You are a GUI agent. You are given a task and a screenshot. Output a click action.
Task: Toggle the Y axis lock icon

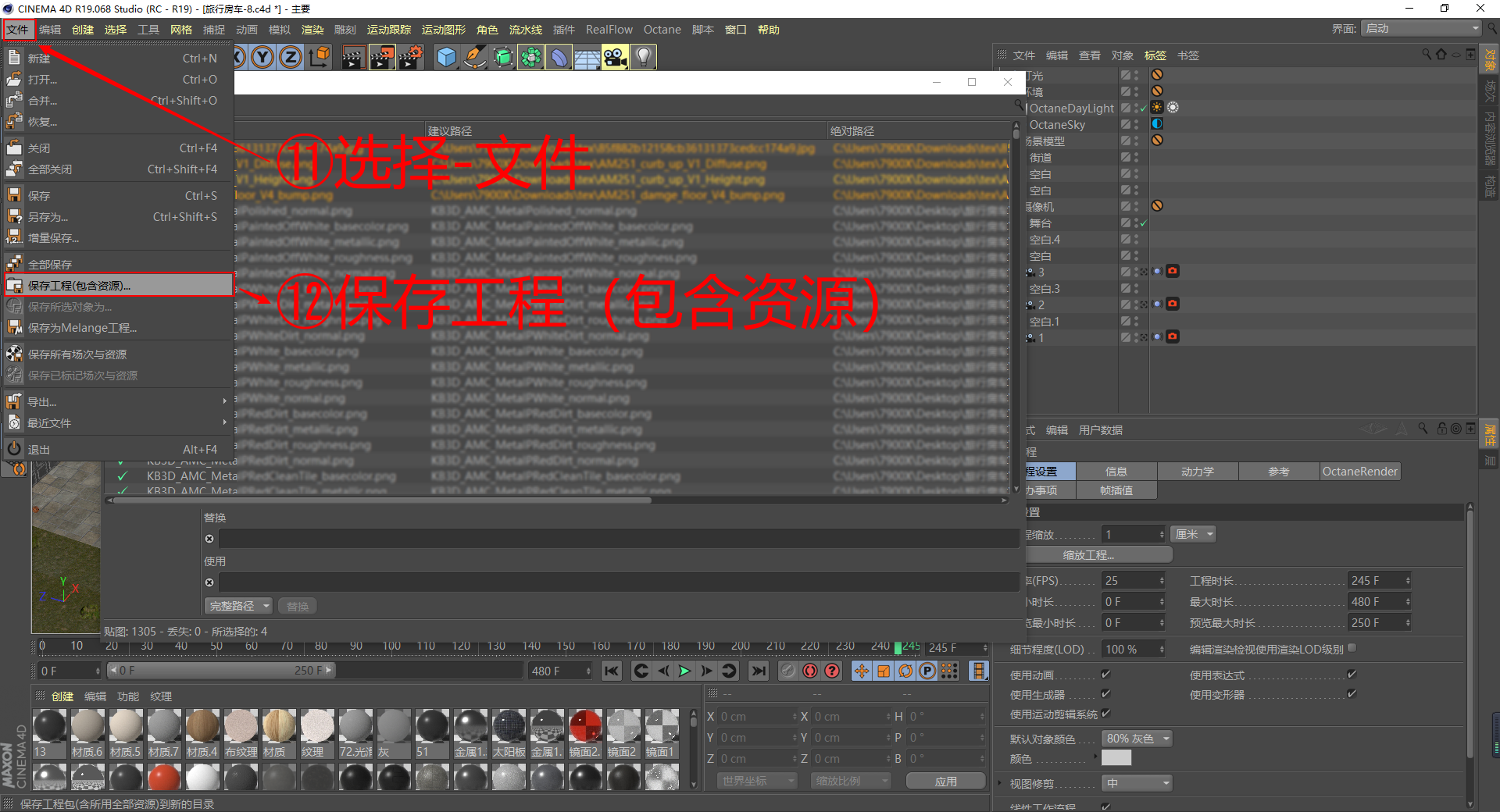263,57
